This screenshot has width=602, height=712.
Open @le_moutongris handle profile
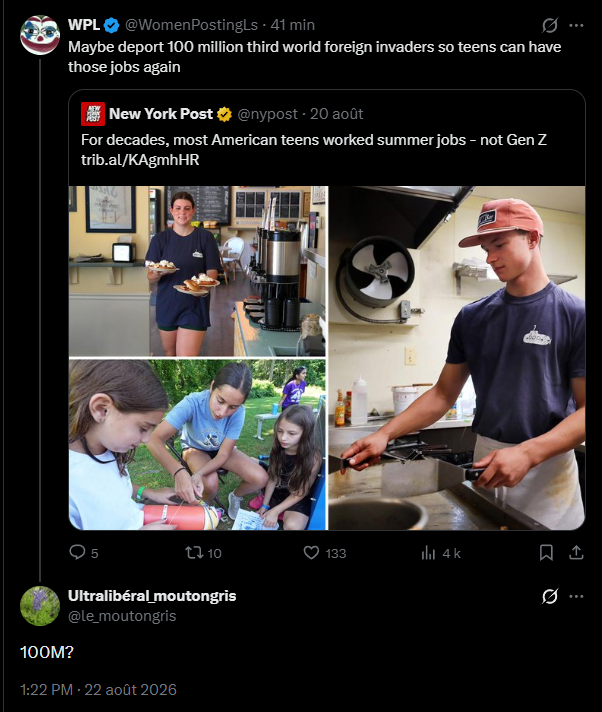click(x=122, y=616)
